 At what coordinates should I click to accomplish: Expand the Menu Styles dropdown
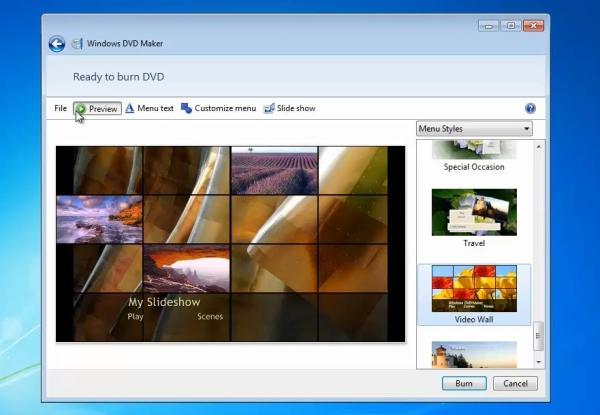point(474,129)
